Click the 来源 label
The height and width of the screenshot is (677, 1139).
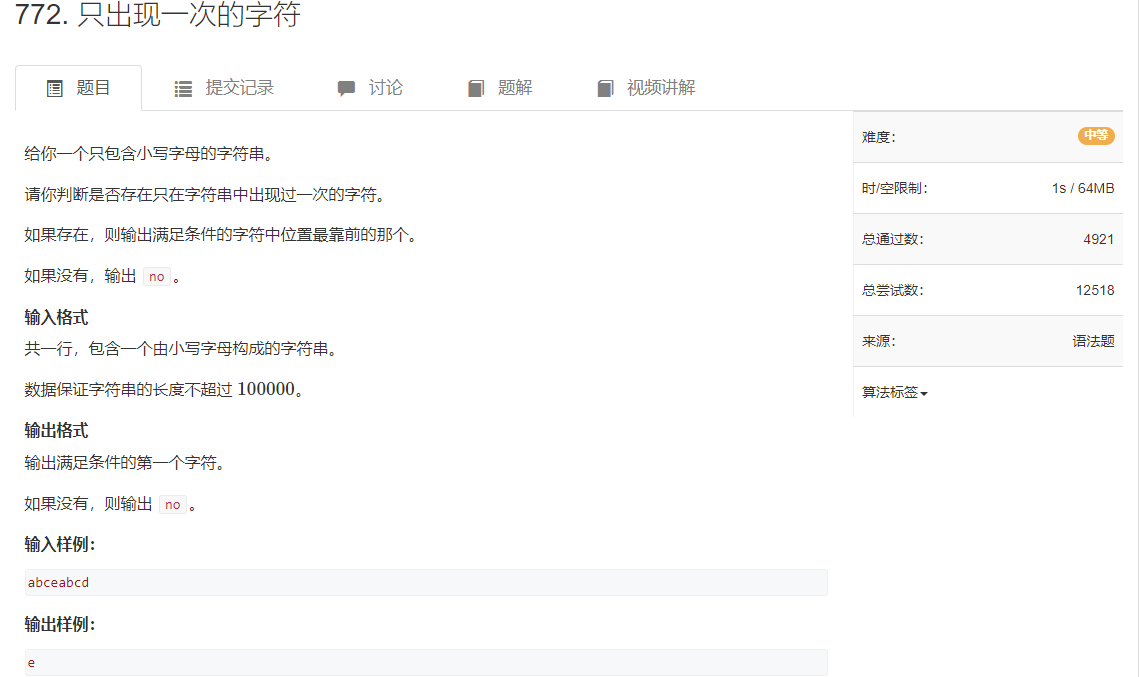coord(879,341)
